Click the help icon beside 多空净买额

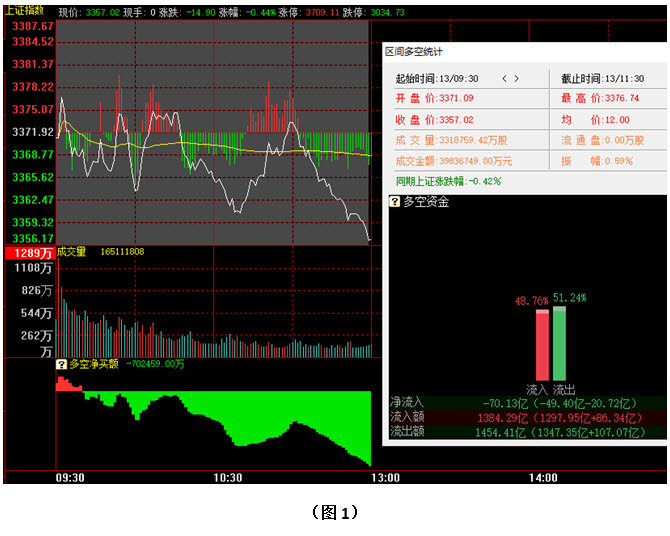pyautogui.click(x=61, y=365)
